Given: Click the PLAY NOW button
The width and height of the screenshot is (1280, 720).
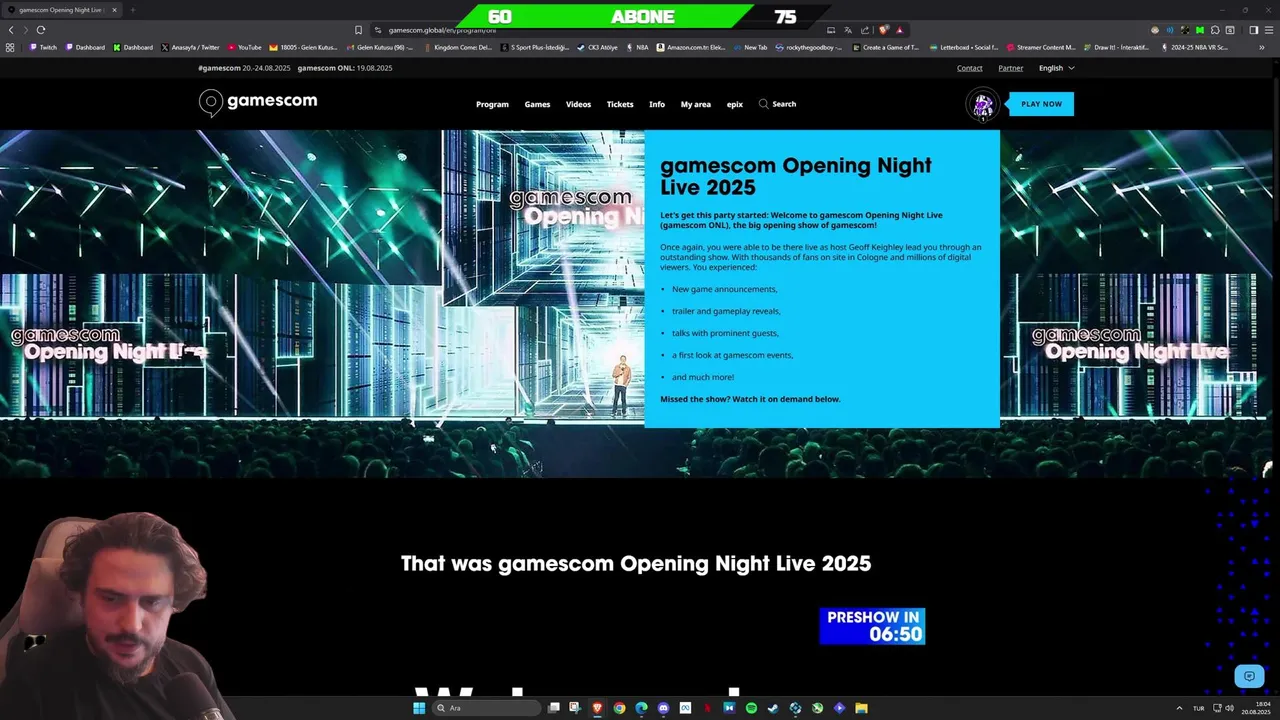Looking at the screenshot, I should click(x=1041, y=104).
